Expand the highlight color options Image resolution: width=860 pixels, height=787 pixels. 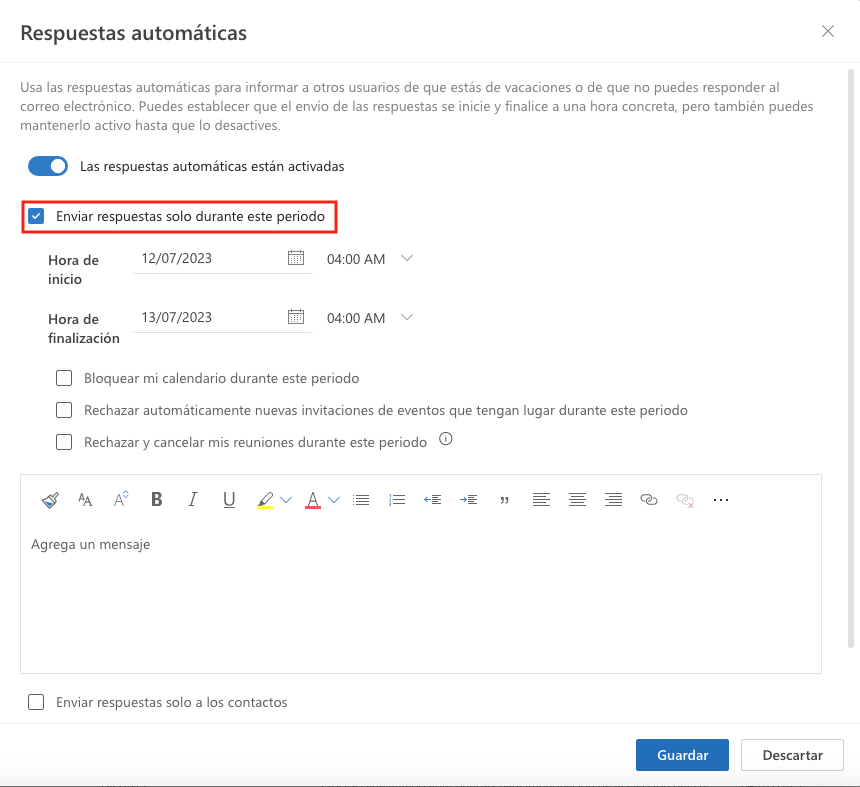284,499
